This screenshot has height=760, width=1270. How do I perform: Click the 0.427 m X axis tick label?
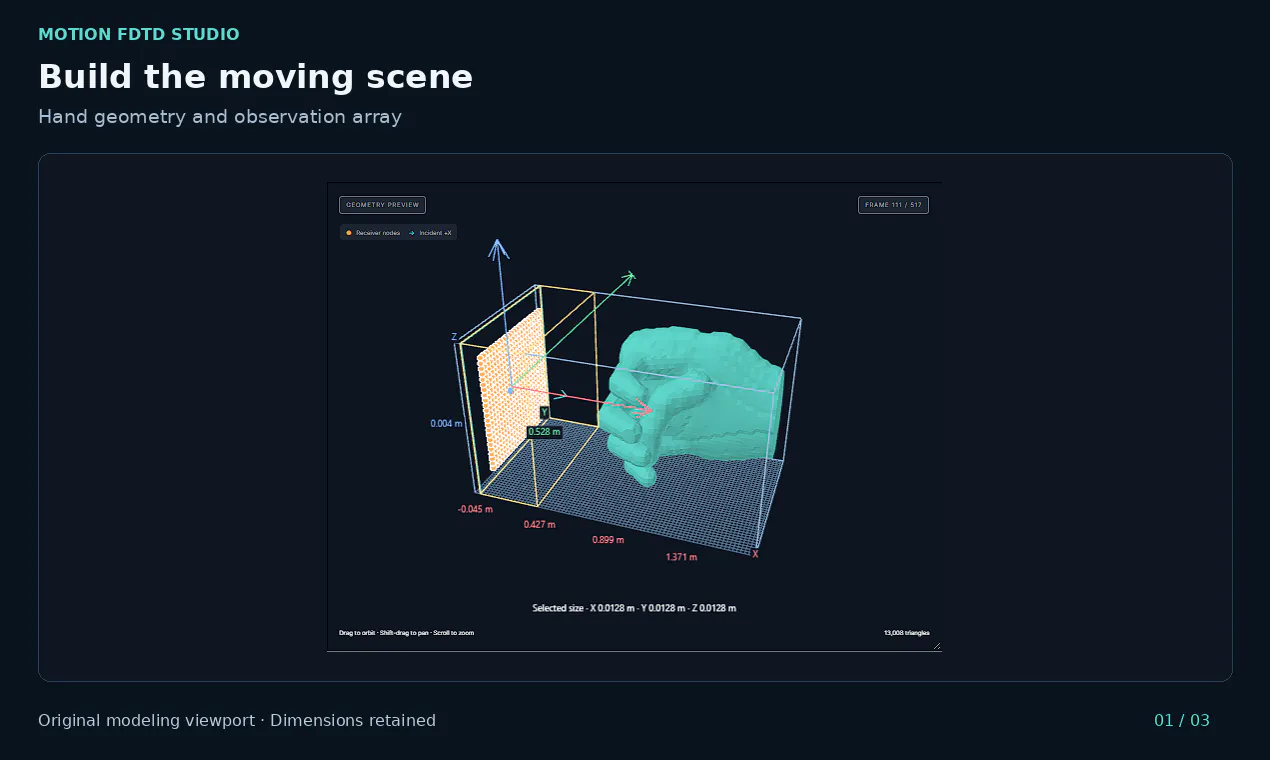539,524
